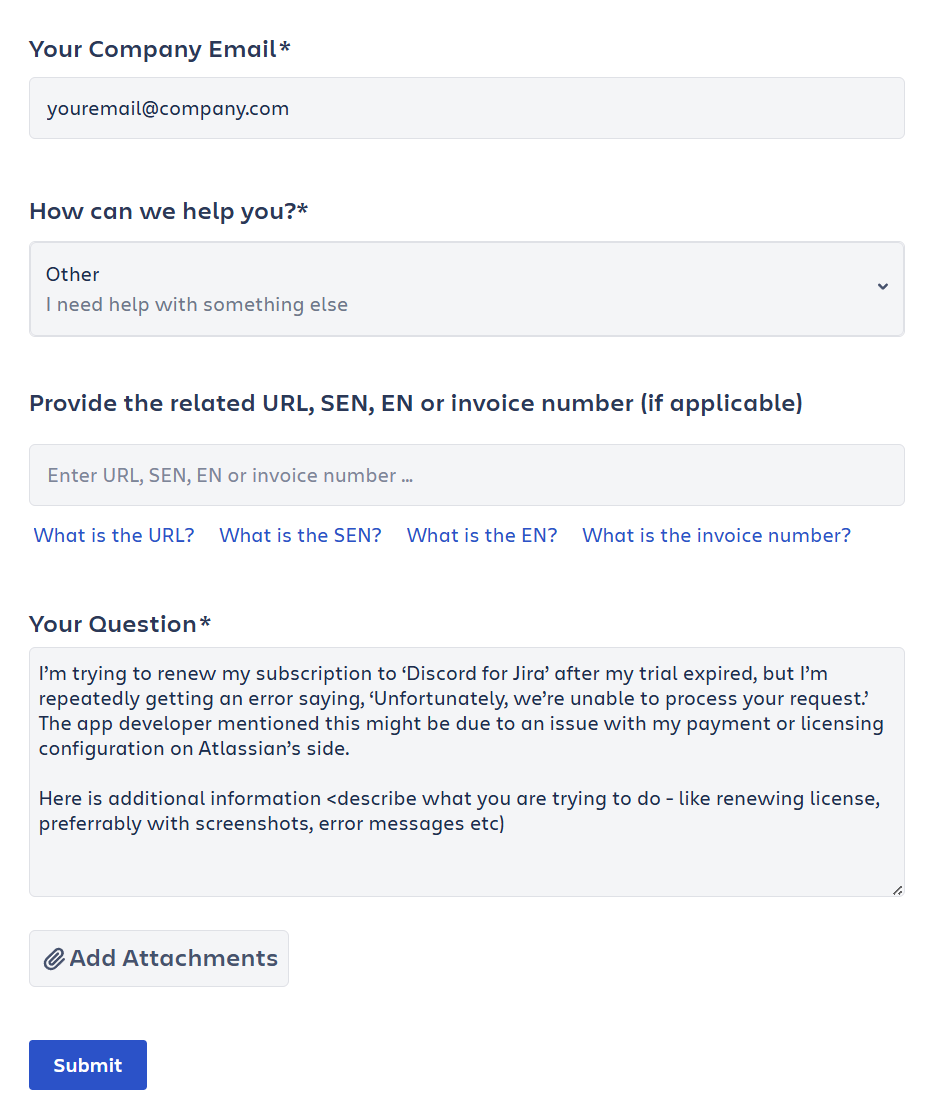Open the 'What is the EN?' link
Screen dimensions: 951x1113
pos(482,535)
